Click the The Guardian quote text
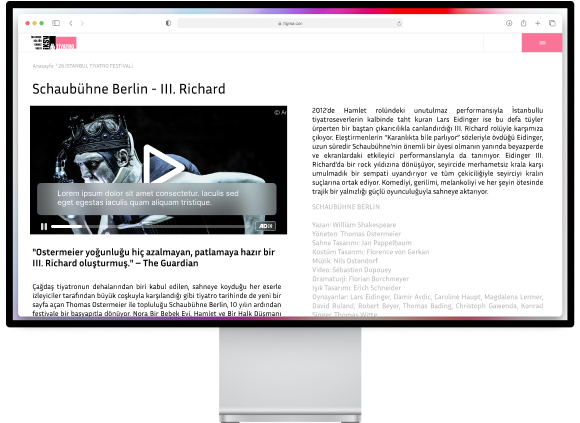Image resolution: width=580 pixels, height=423 pixels. [x=154, y=257]
